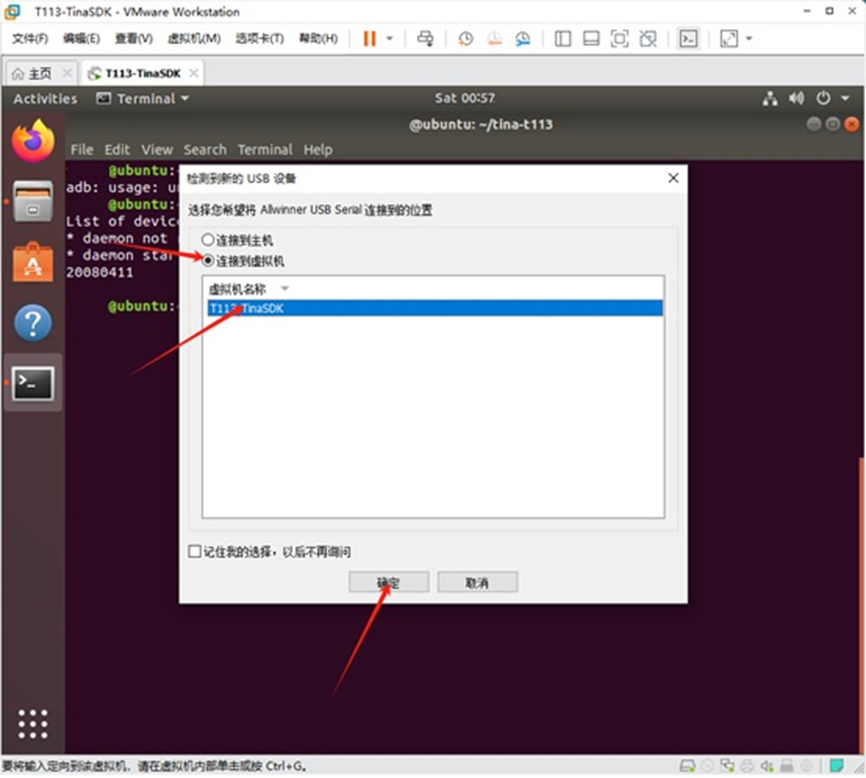
Task: Pause the virtual machine with the orange pause icon
Action: [369, 39]
